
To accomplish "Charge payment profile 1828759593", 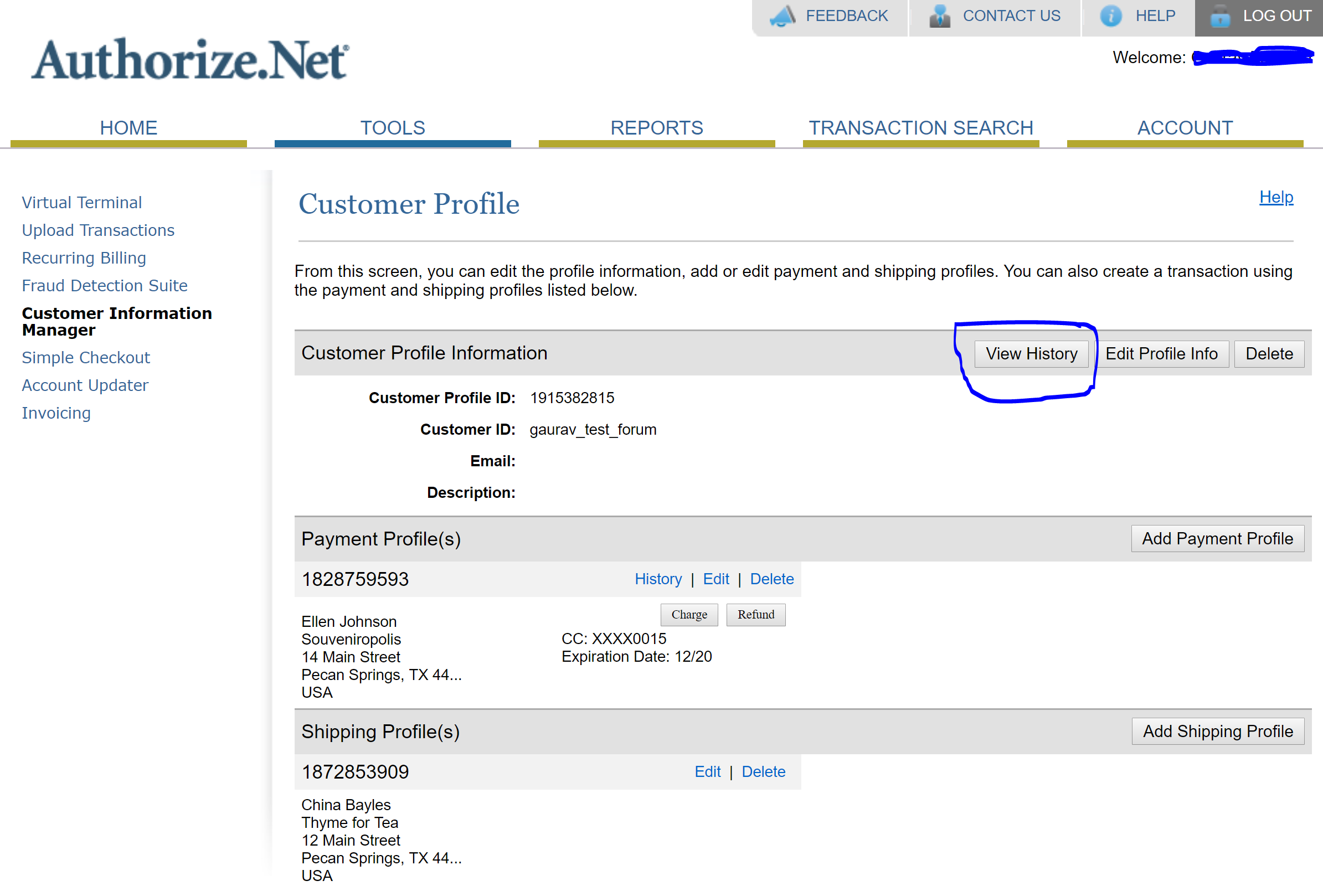I will (x=689, y=615).
